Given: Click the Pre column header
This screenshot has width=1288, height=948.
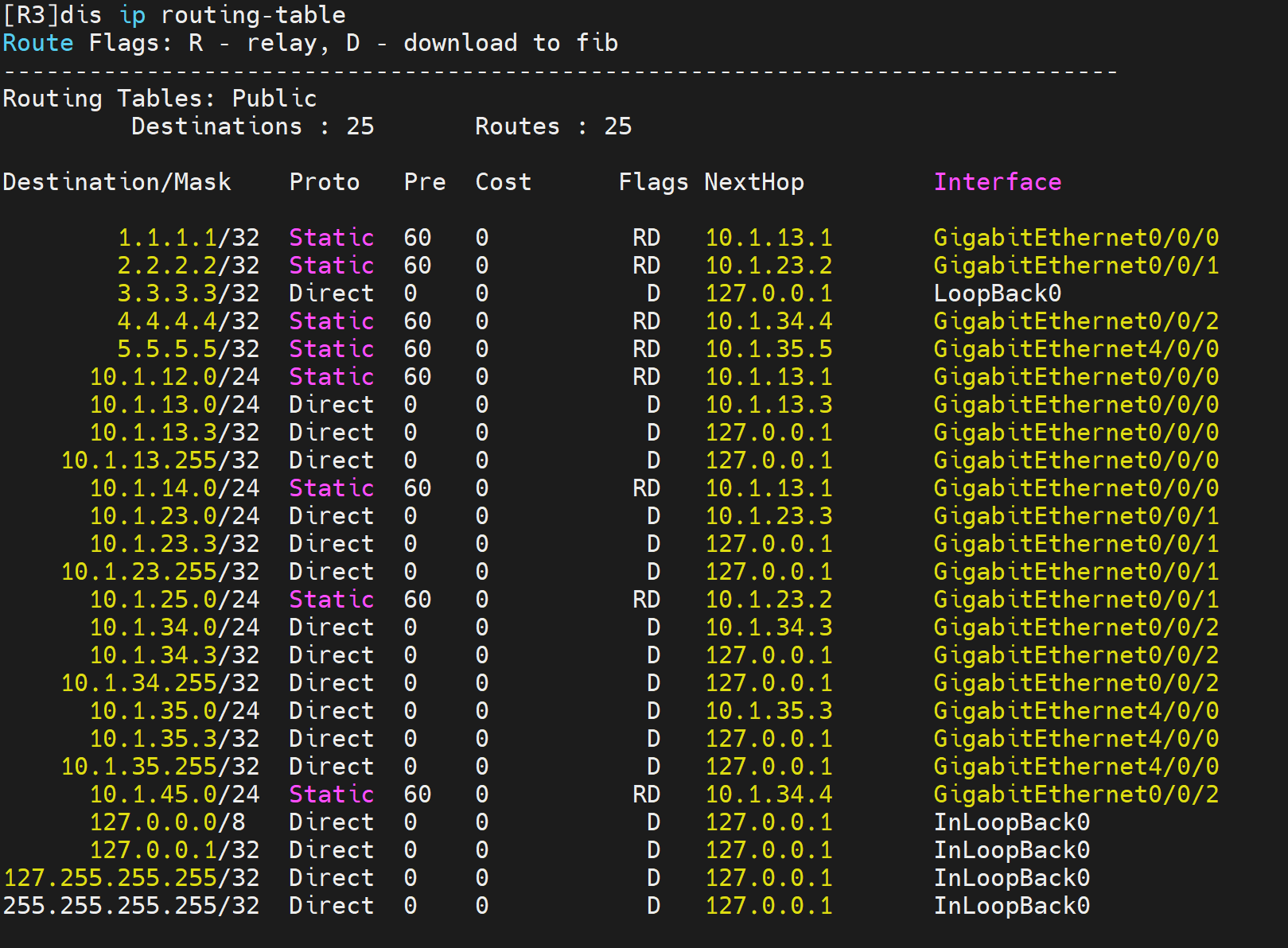Looking at the screenshot, I should (x=424, y=182).
